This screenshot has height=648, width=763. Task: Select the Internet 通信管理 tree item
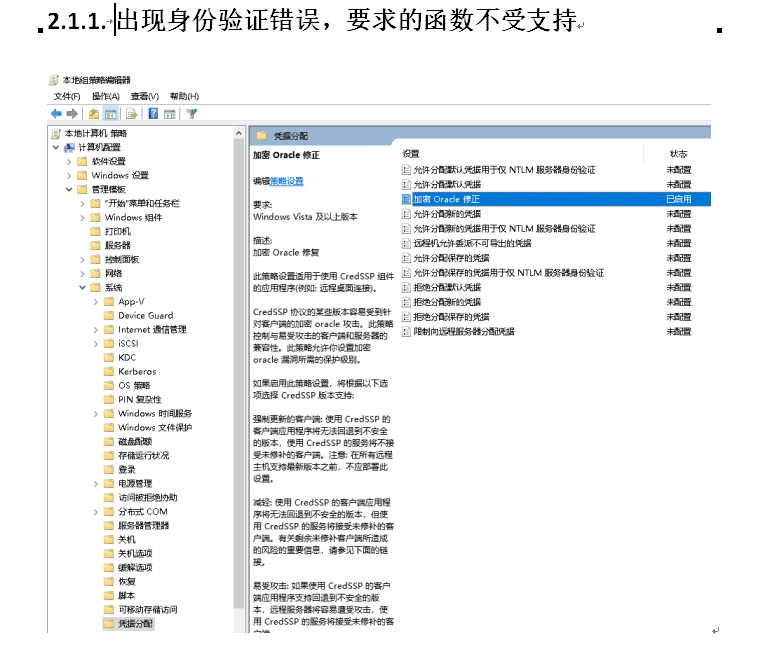click(152, 329)
